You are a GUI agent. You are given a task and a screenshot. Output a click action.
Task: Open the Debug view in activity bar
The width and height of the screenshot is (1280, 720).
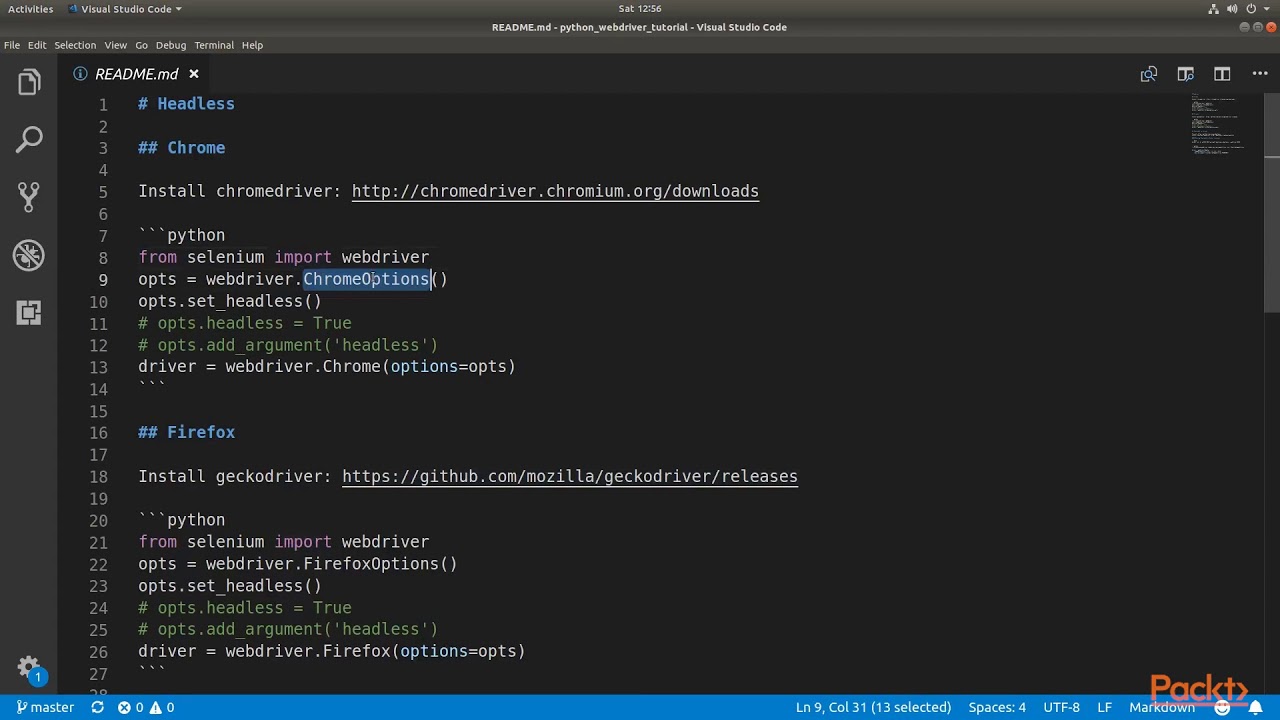[29, 255]
